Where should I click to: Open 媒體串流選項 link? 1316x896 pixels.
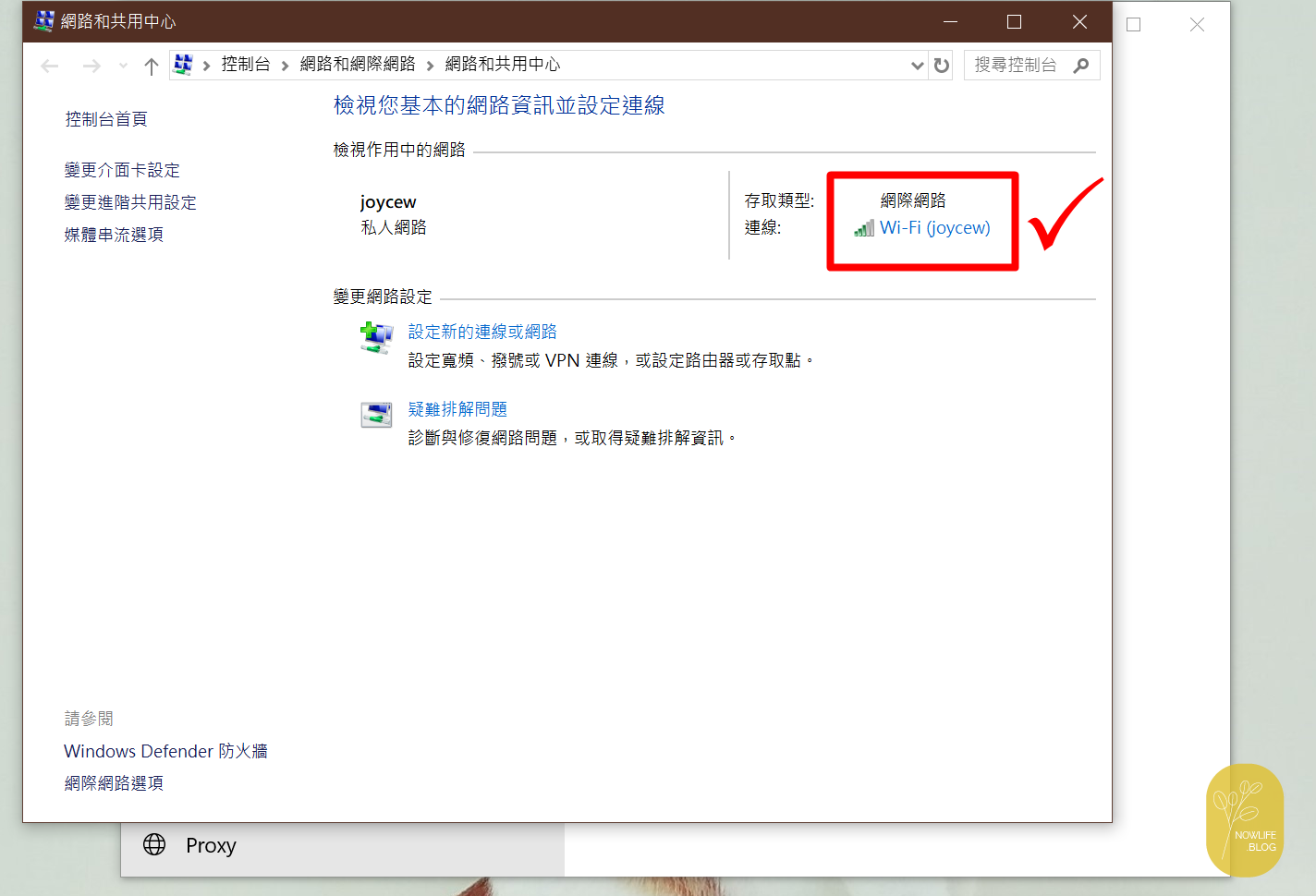click(x=114, y=235)
